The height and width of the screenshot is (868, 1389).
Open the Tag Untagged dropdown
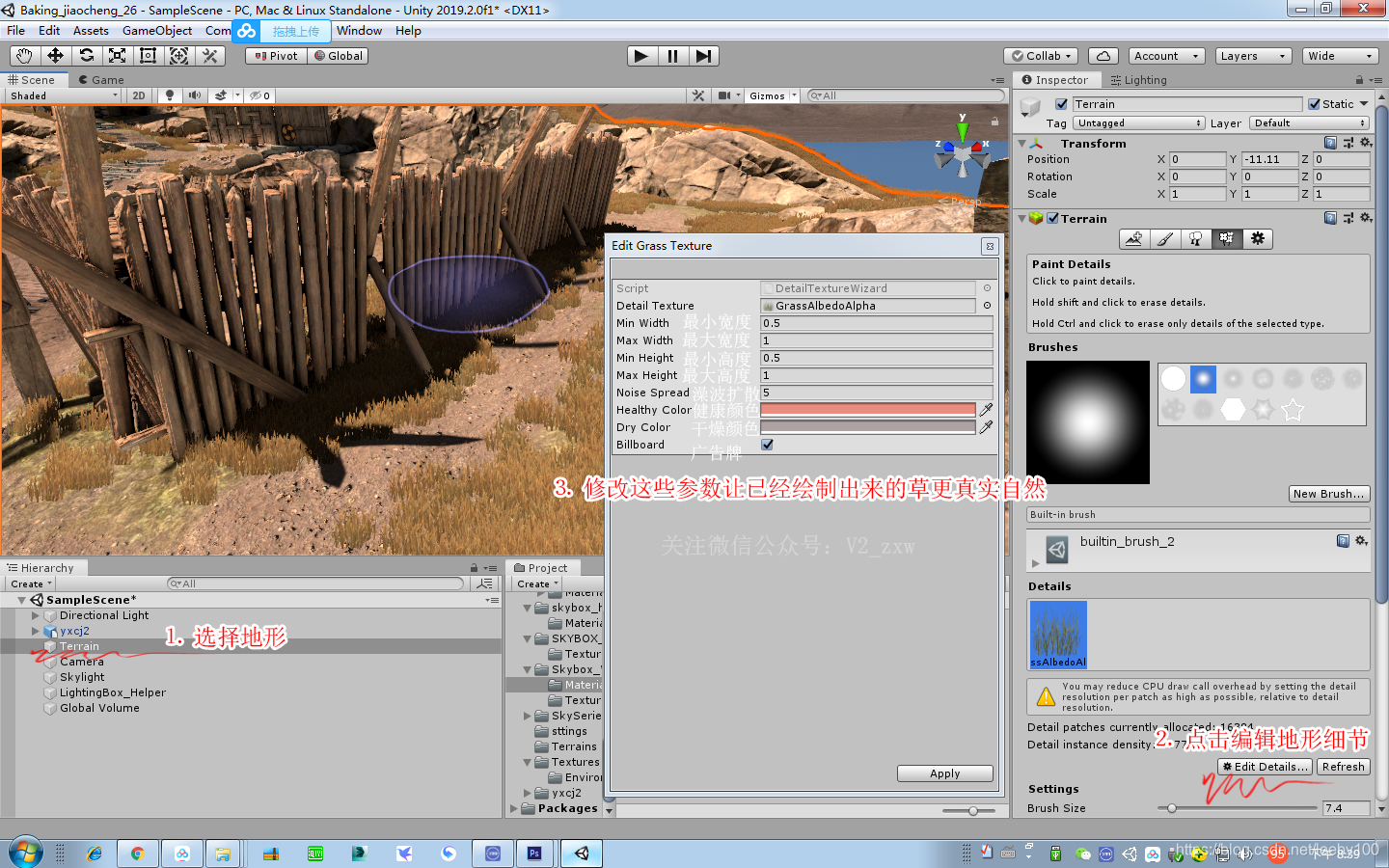point(1138,123)
